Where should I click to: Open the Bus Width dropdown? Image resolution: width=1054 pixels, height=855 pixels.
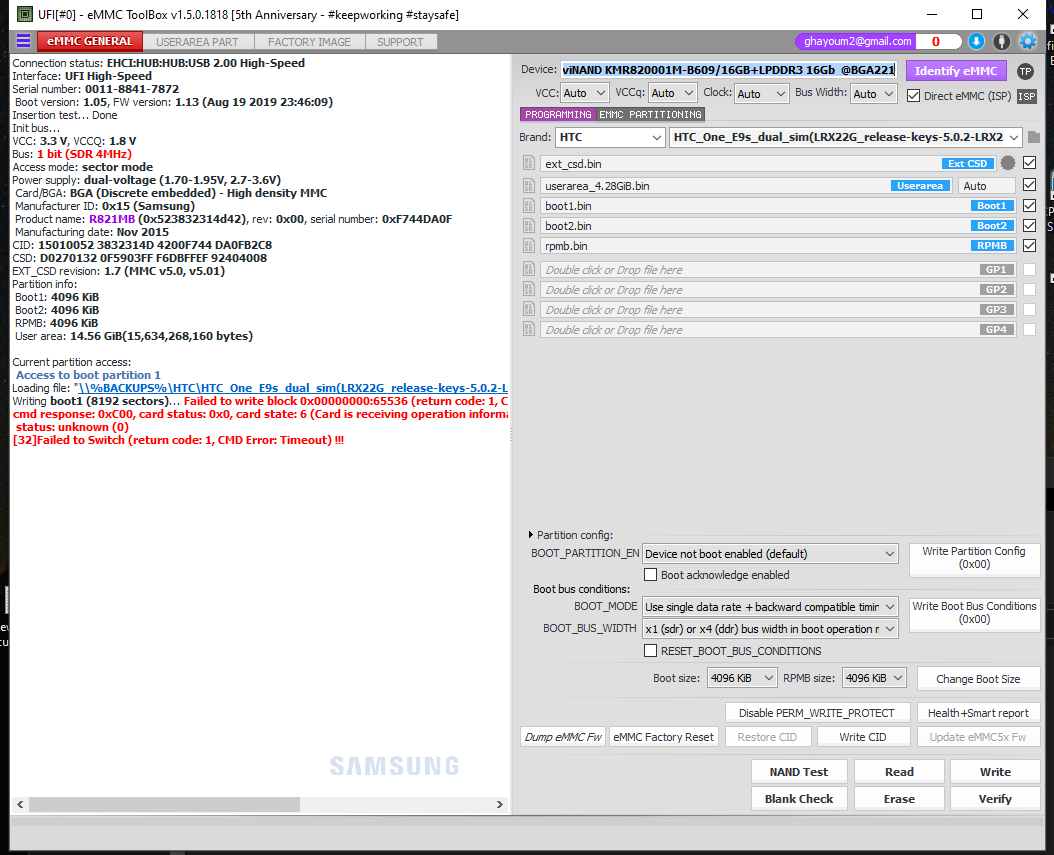(x=874, y=93)
